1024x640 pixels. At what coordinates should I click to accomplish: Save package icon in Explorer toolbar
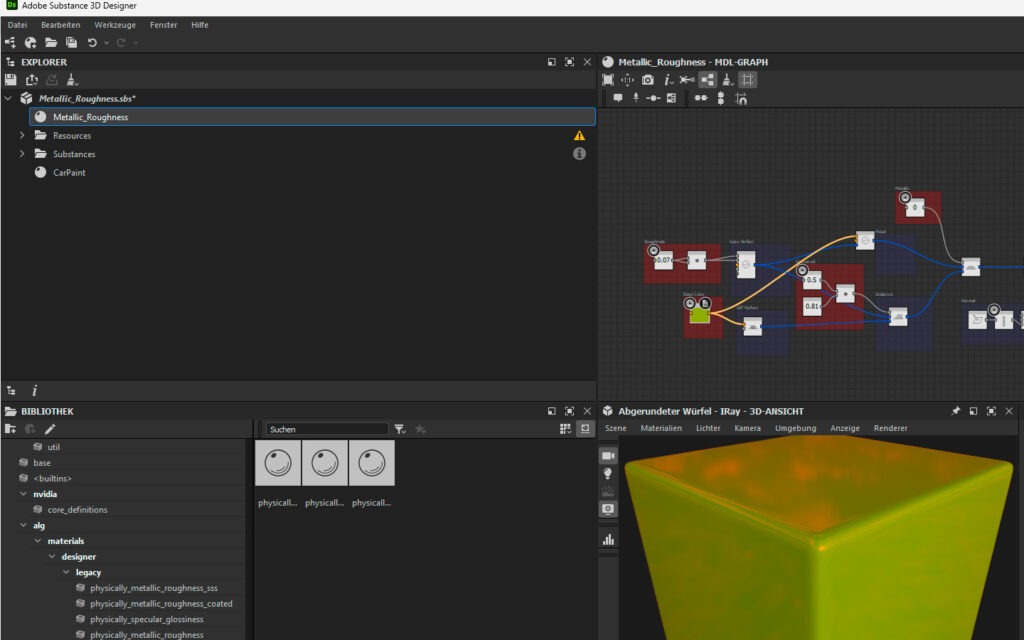pyautogui.click(x=10, y=80)
